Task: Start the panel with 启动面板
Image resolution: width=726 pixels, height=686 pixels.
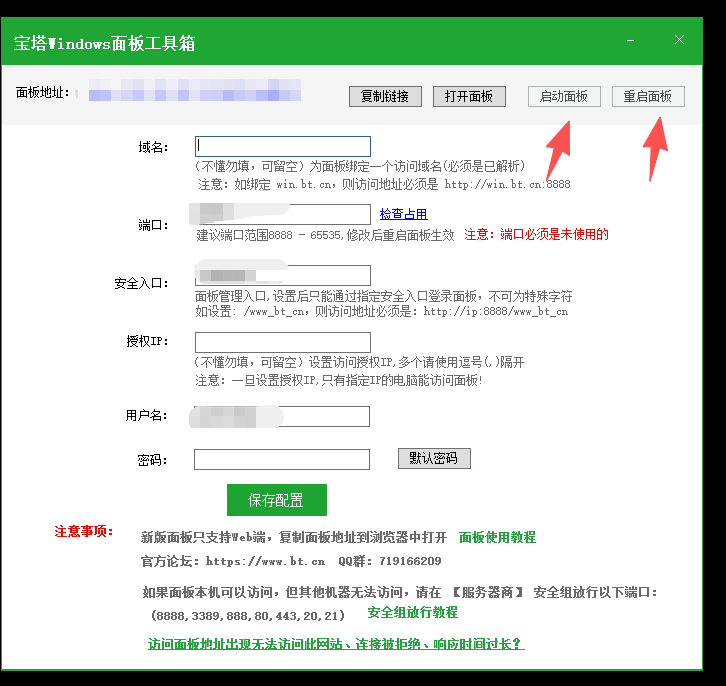Action: click(x=564, y=96)
